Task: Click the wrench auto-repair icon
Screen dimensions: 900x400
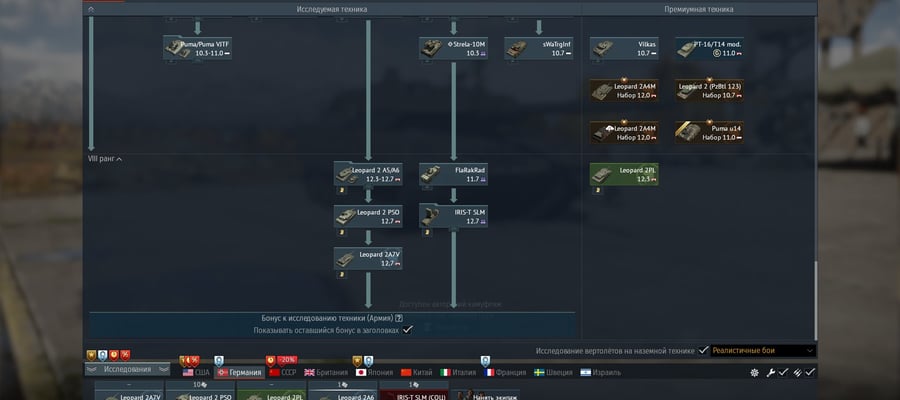Action: (x=771, y=372)
